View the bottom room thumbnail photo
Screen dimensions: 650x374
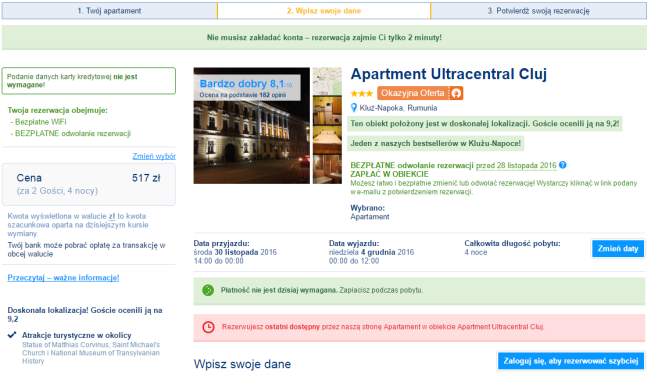327,170
